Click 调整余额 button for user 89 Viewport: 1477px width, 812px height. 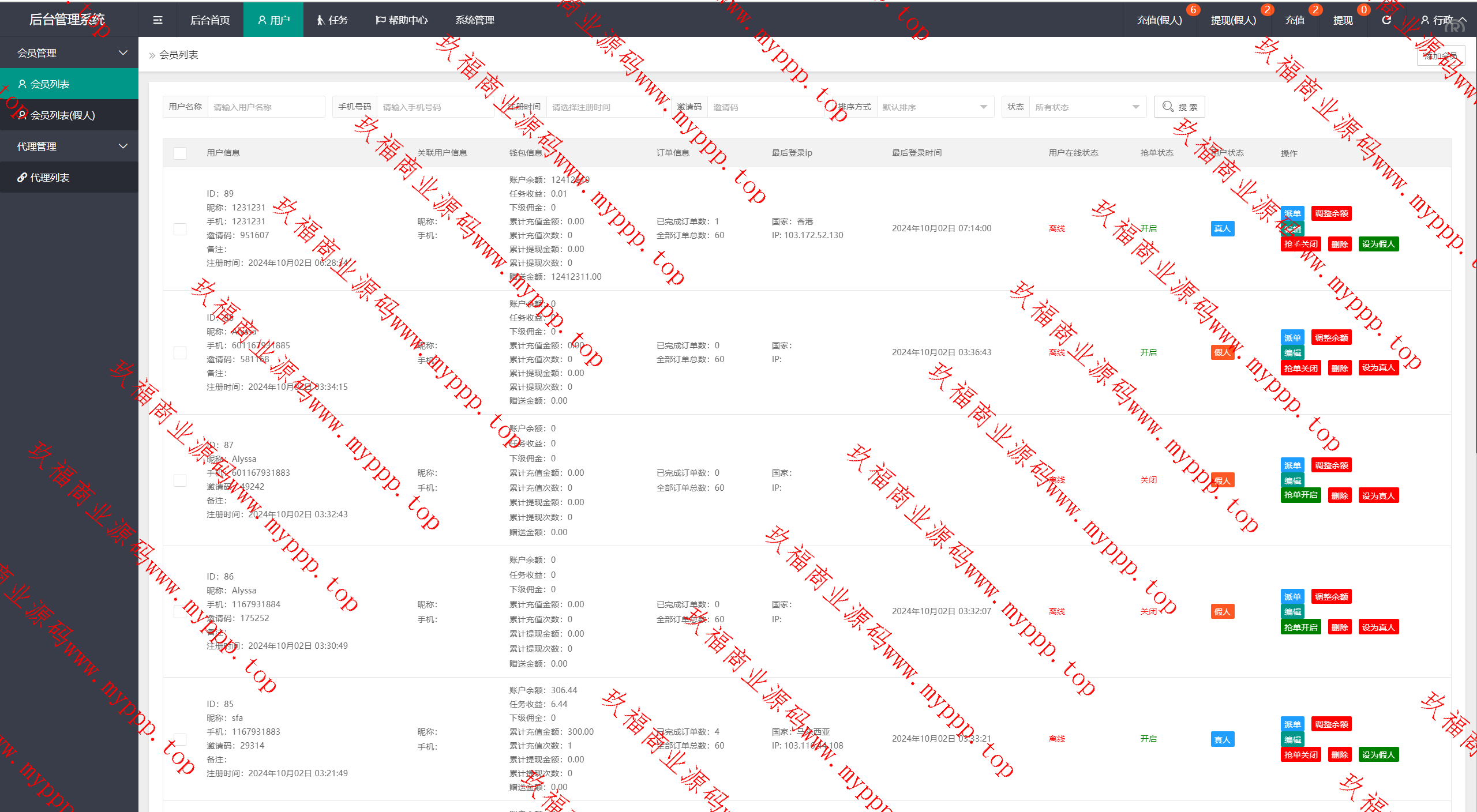pos(1331,213)
